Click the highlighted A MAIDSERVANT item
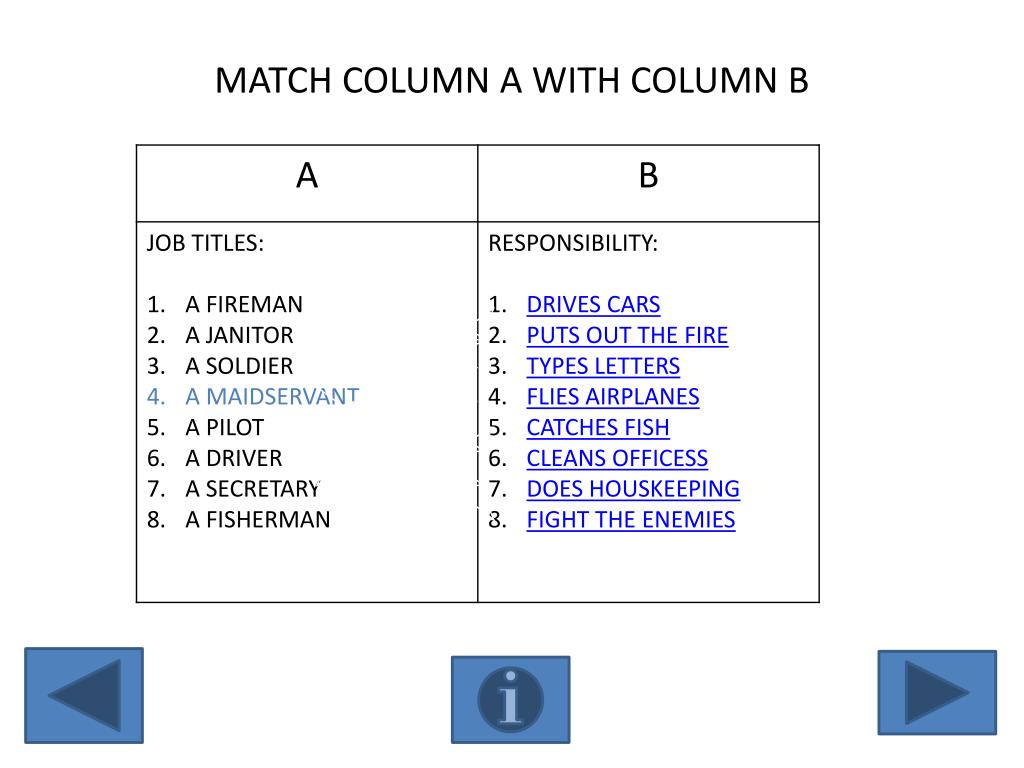The image size is (1024, 768). pyautogui.click(x=272, y=396)
